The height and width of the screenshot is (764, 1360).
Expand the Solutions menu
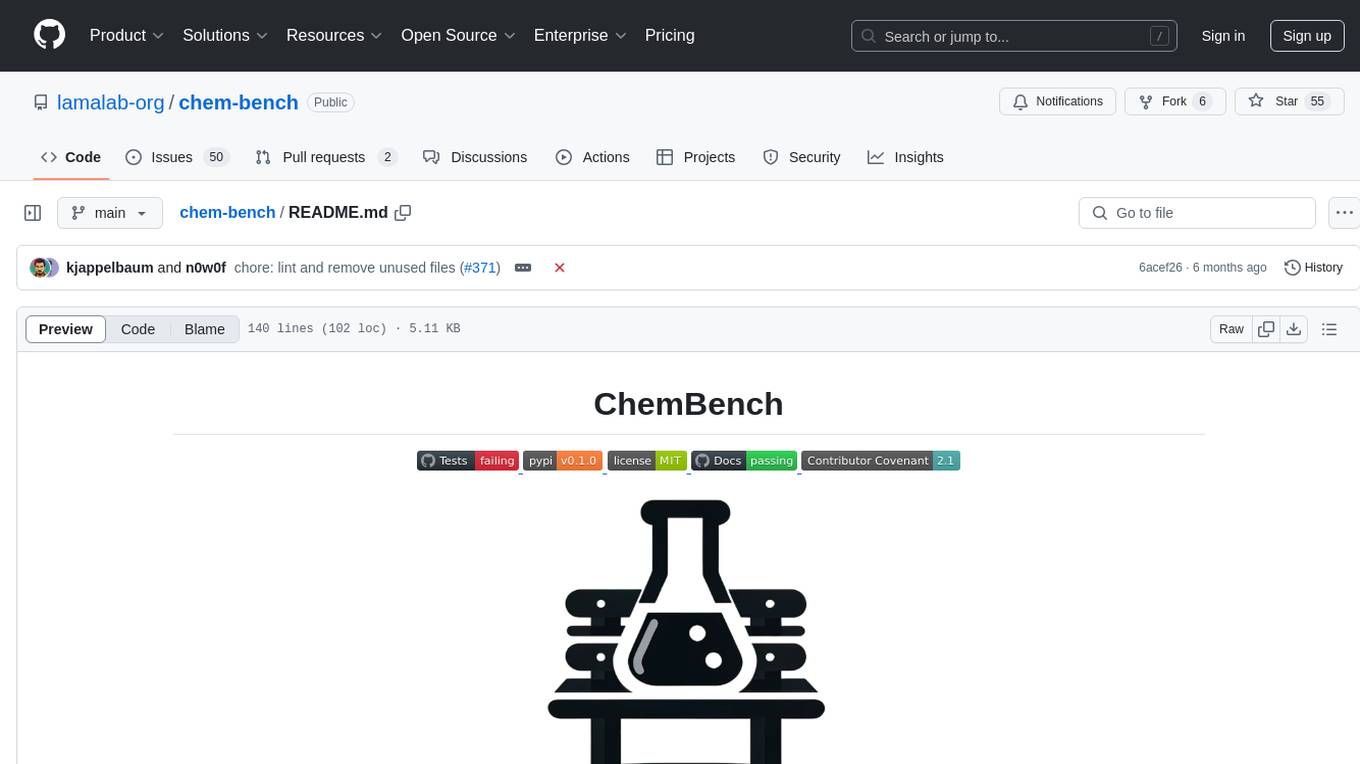click(225, 35)
